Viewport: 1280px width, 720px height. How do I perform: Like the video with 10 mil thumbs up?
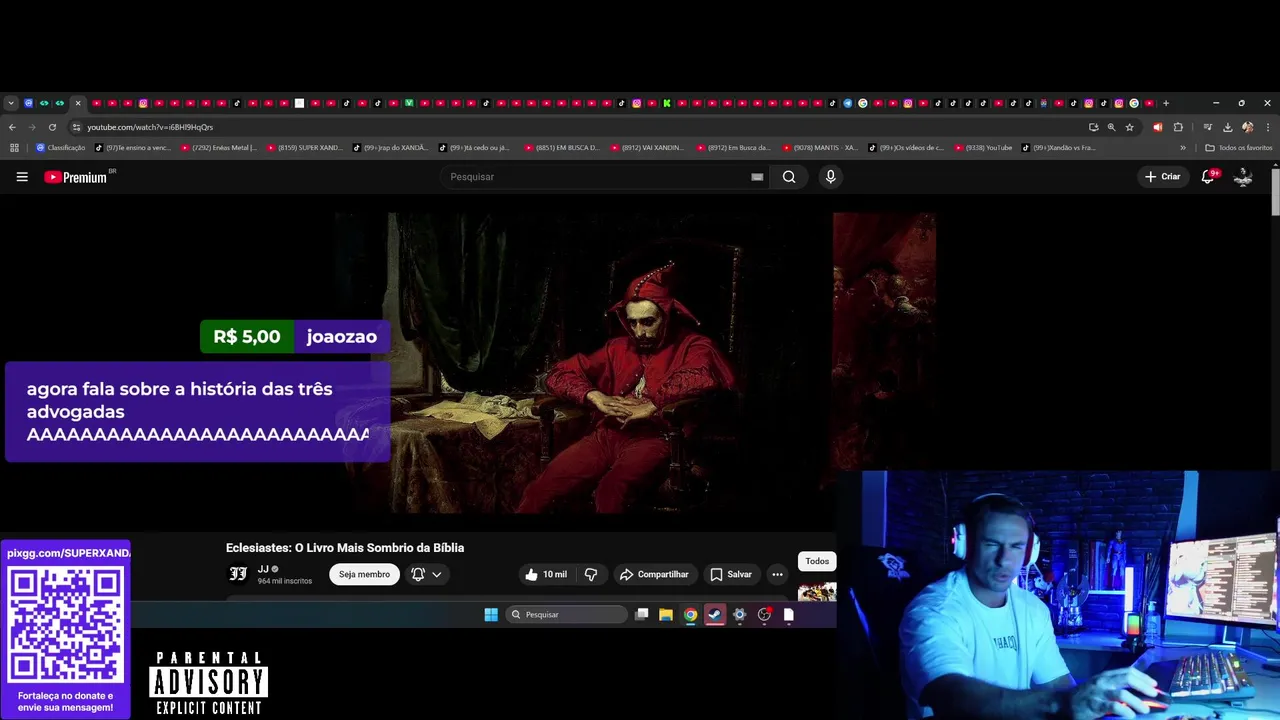548,574
